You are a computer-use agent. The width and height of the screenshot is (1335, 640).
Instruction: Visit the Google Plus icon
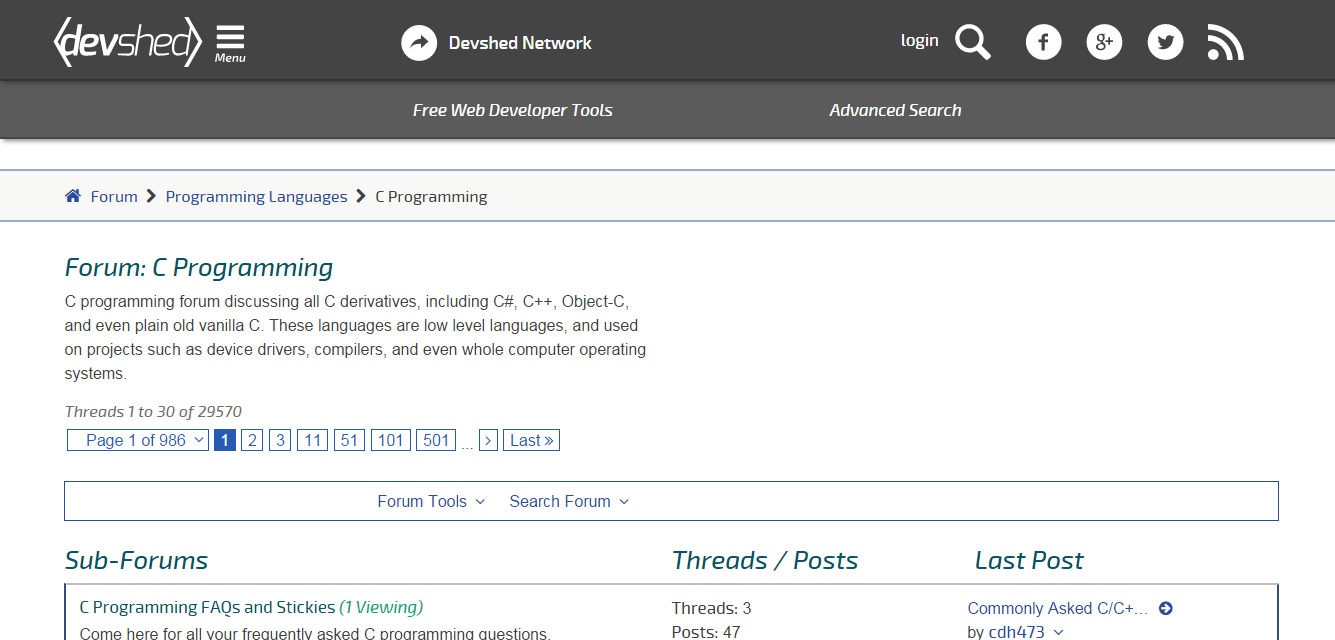[x=1104, y=42]
